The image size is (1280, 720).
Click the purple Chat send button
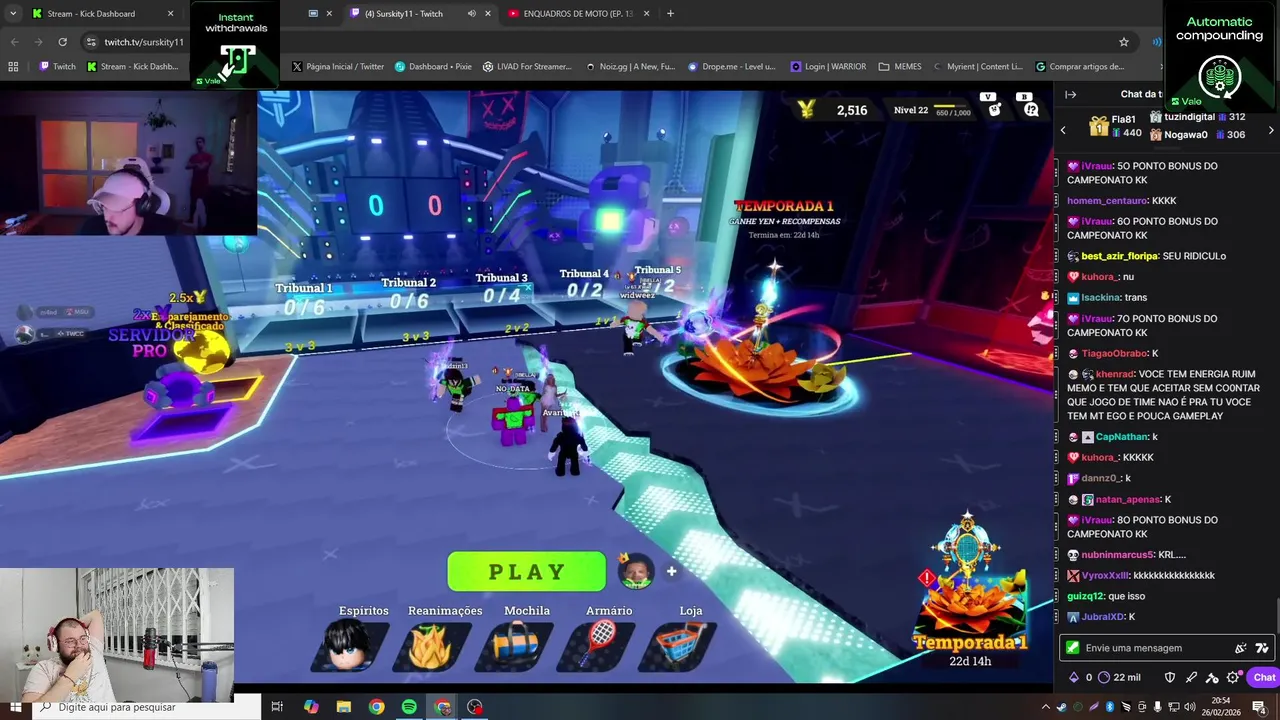tap(1264, 677)
